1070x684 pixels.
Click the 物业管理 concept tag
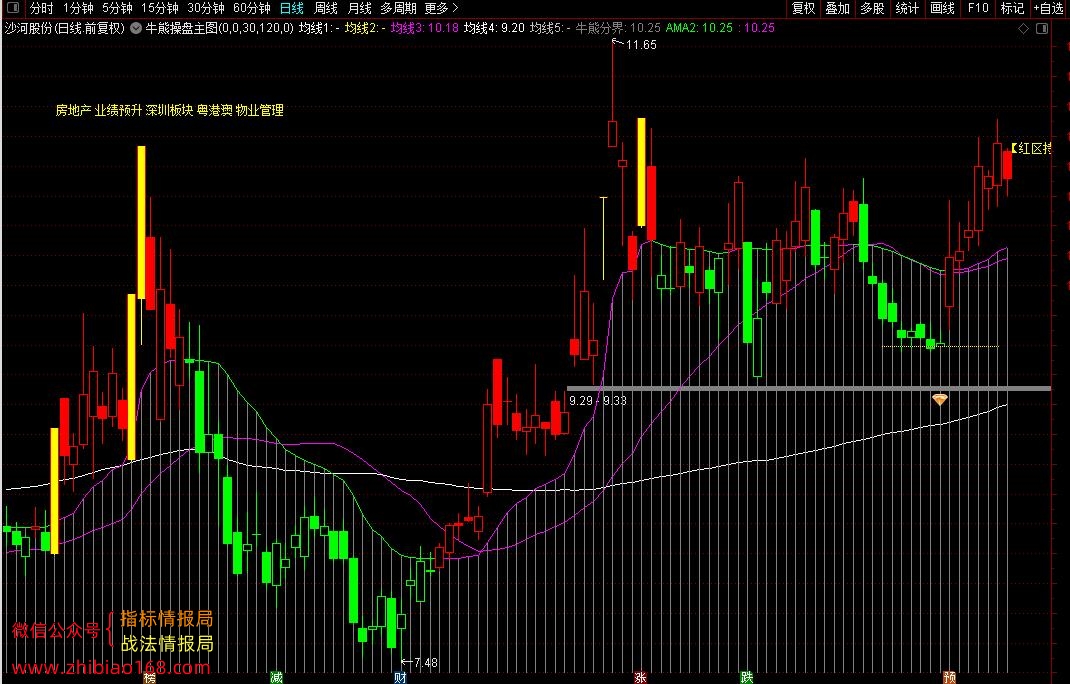pyautogui.click(x=259, y=110)
